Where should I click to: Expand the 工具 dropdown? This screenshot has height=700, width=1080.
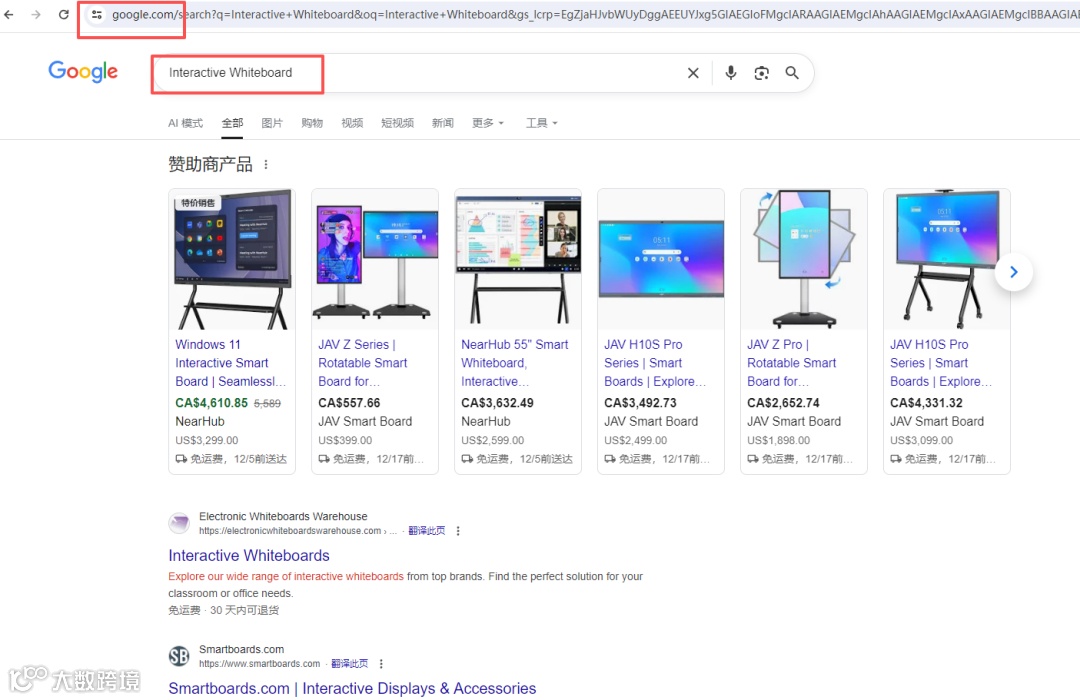point(541,123)
